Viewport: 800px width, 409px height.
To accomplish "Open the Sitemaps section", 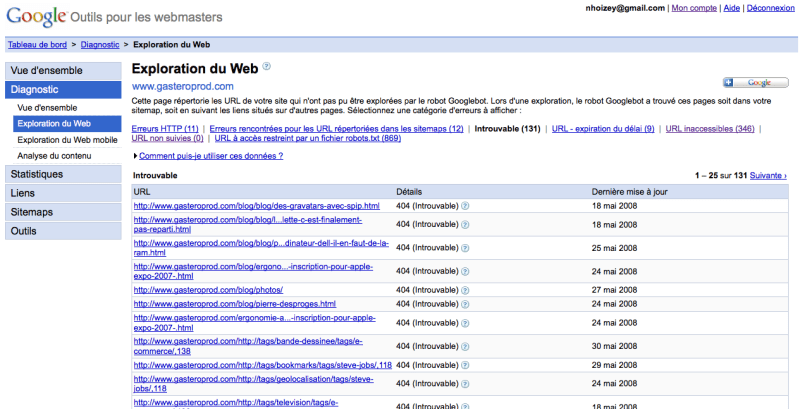I will 63,212.
